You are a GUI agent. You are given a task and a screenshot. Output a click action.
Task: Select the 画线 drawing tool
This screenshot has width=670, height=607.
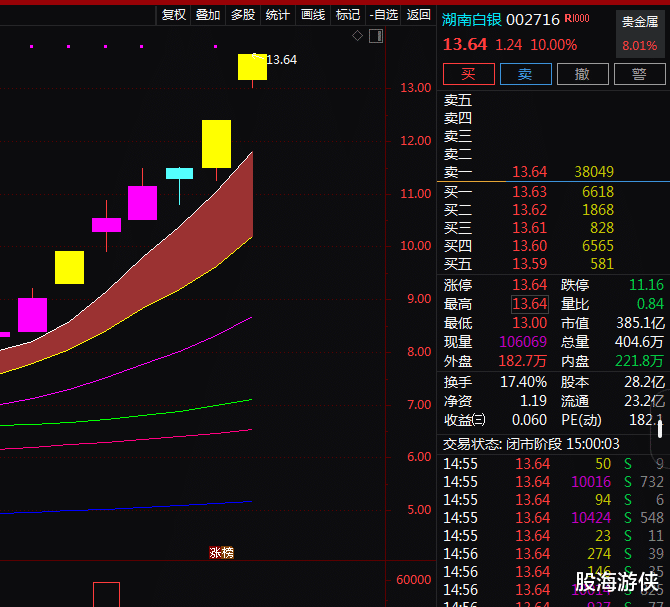click(313, 15)
